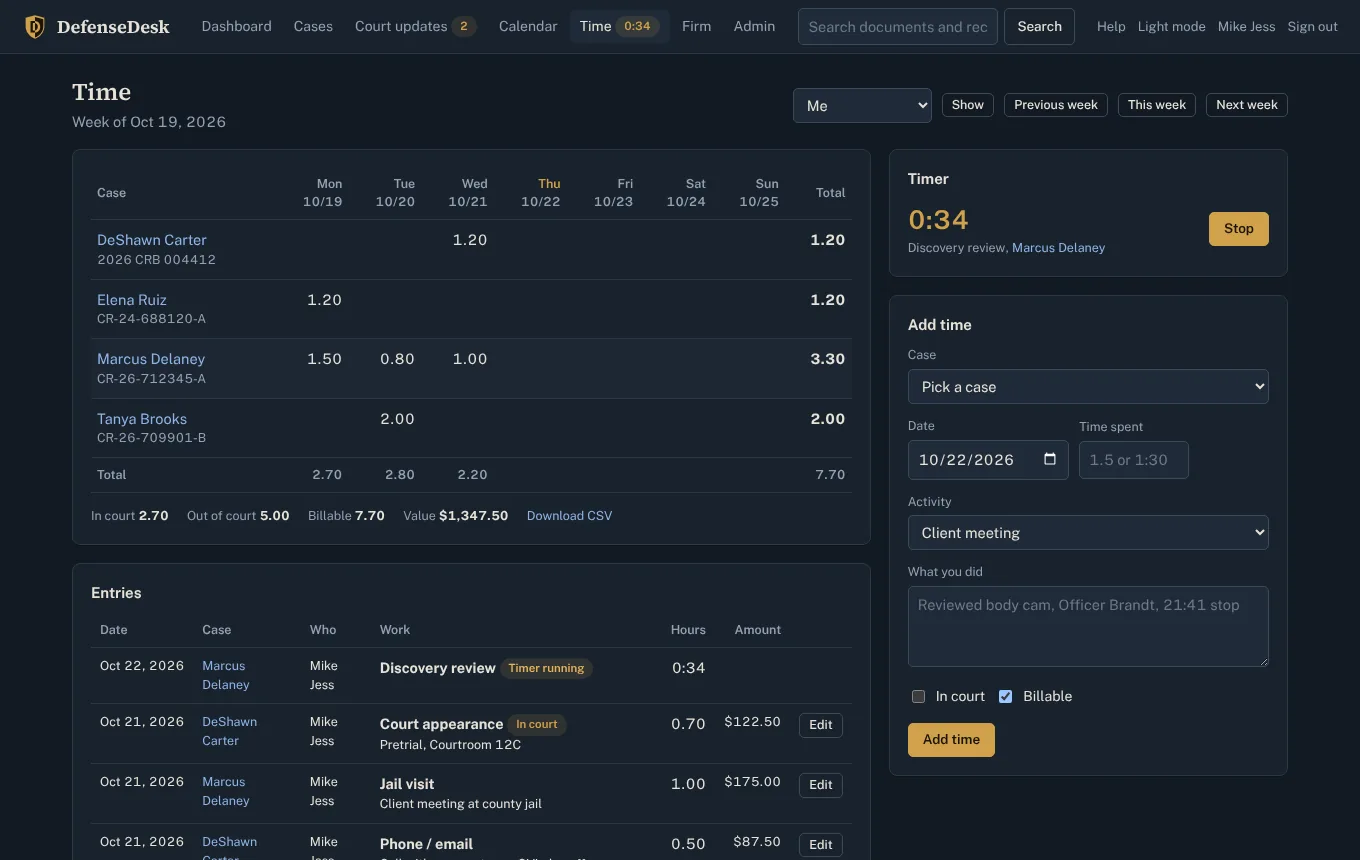1360x860 pixels.
Task: Open the Admin nav item
Action: pos(754,26)
